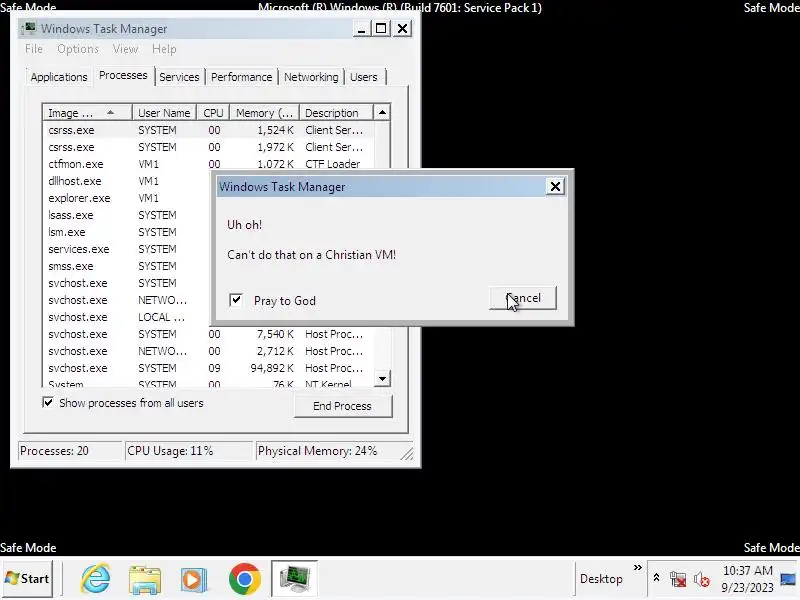The height and width of the screenshot is (600, 800).
Task: Click the Desktop toolbar label
Action: click(x=601, y=579)
